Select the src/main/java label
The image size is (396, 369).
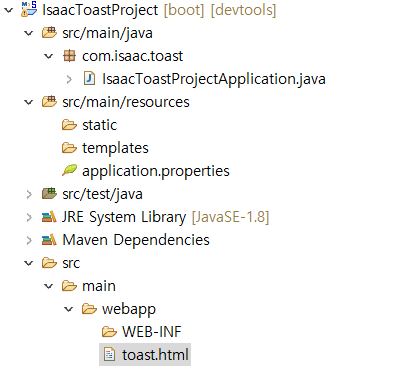tap(107, 33)
